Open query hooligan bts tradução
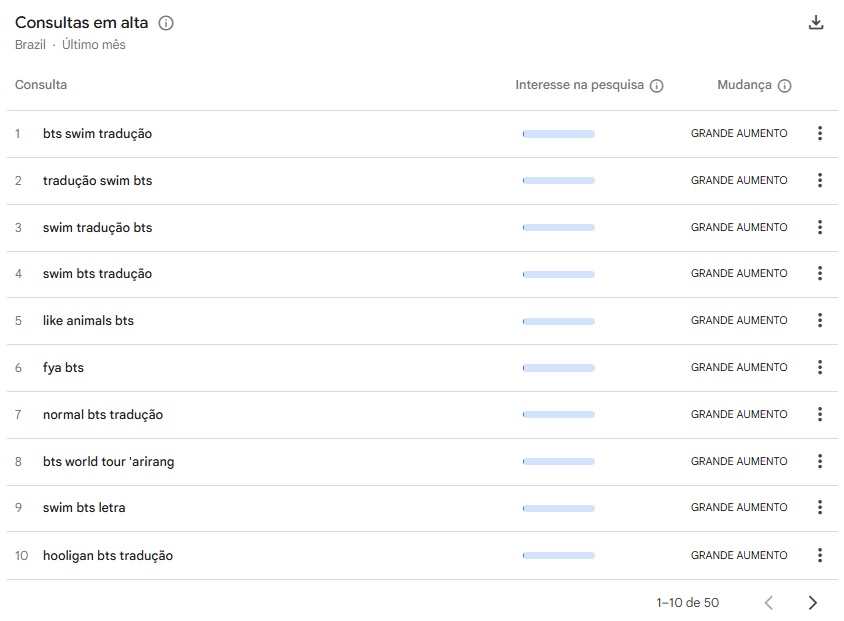 tap(108, 556)
